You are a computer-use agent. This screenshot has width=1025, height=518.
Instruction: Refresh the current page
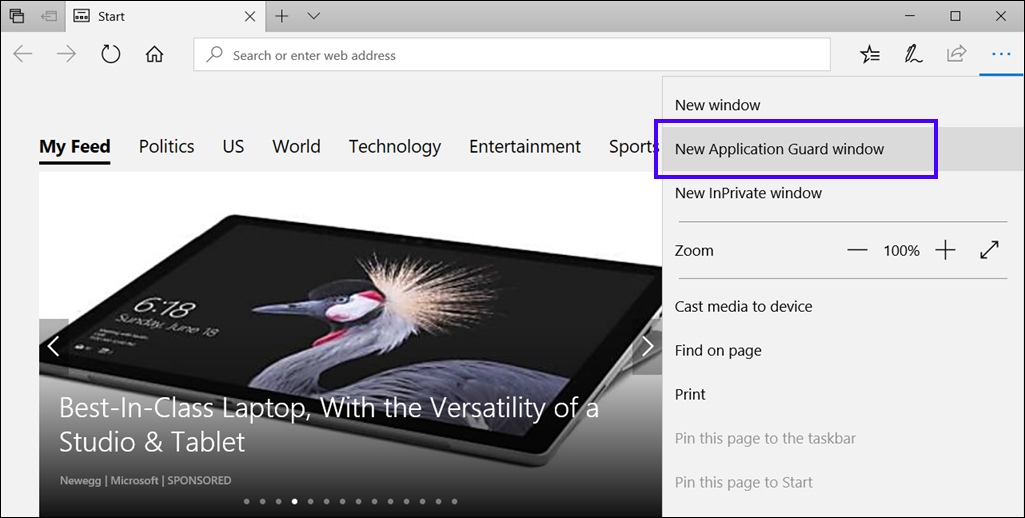(110, 54)
